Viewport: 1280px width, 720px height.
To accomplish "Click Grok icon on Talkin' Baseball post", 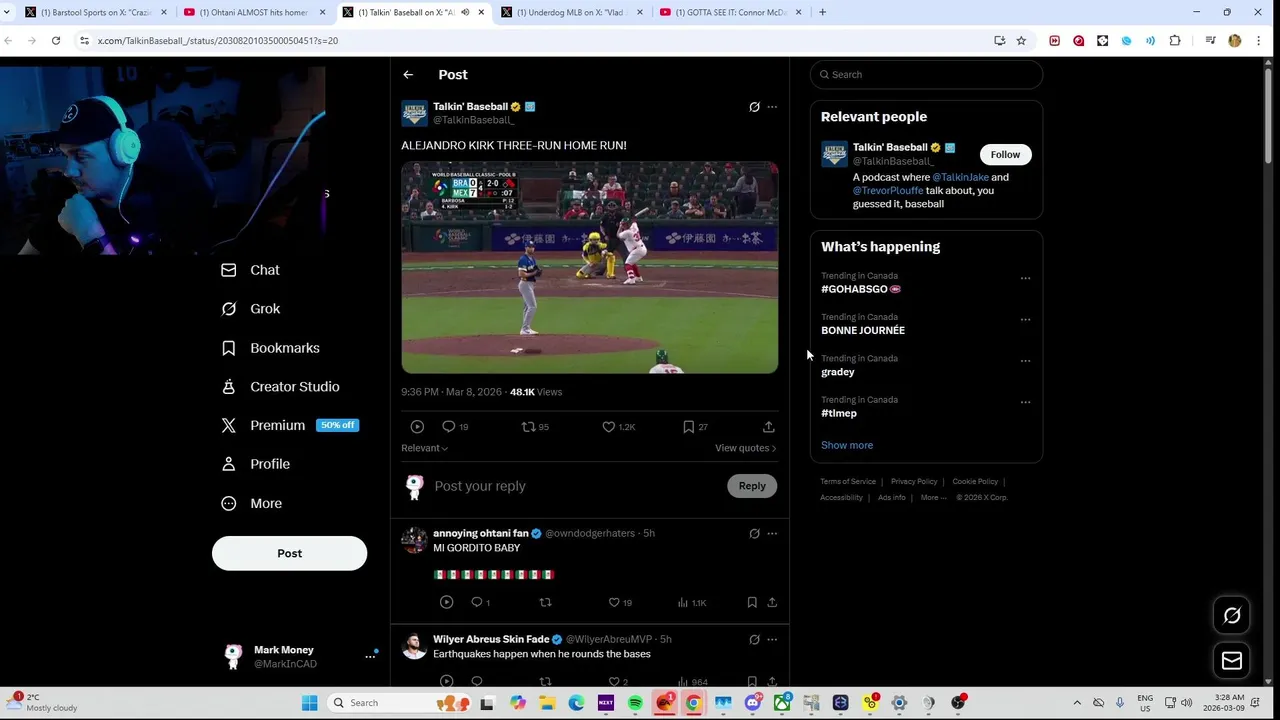I will coord(754,107).
